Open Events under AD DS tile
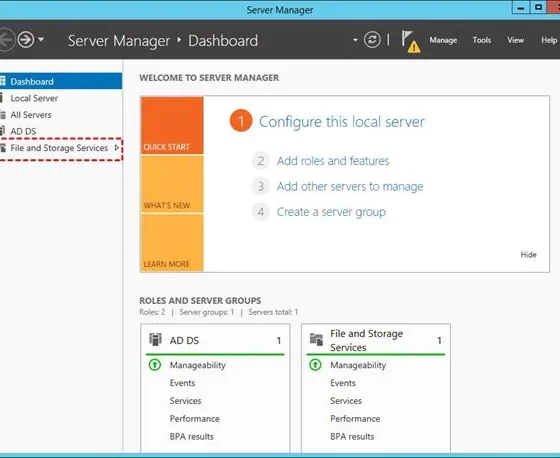560x458 pixels. coord(182,383)
